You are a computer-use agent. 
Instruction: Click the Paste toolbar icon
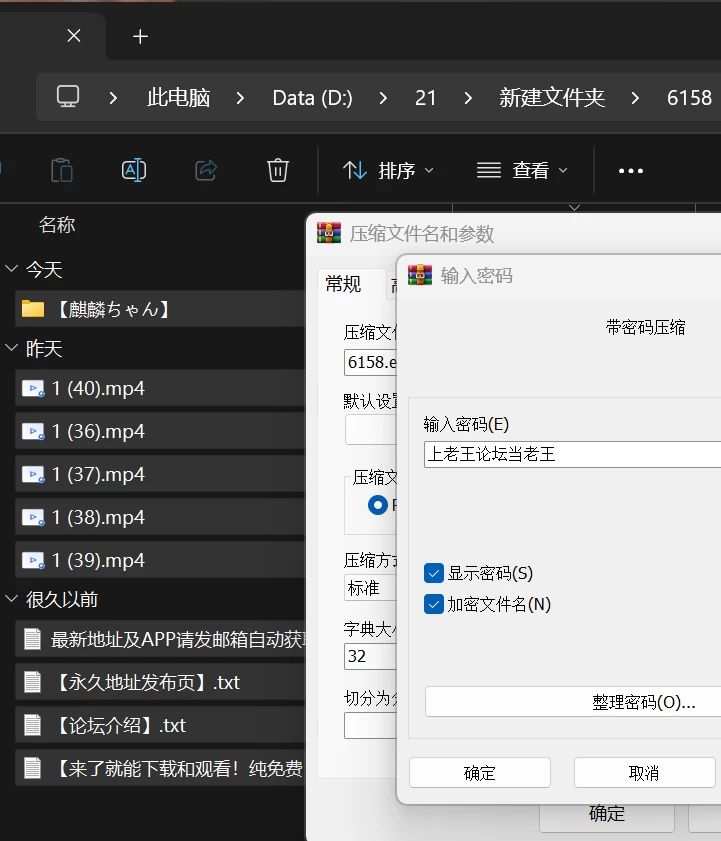click(62, 171)
